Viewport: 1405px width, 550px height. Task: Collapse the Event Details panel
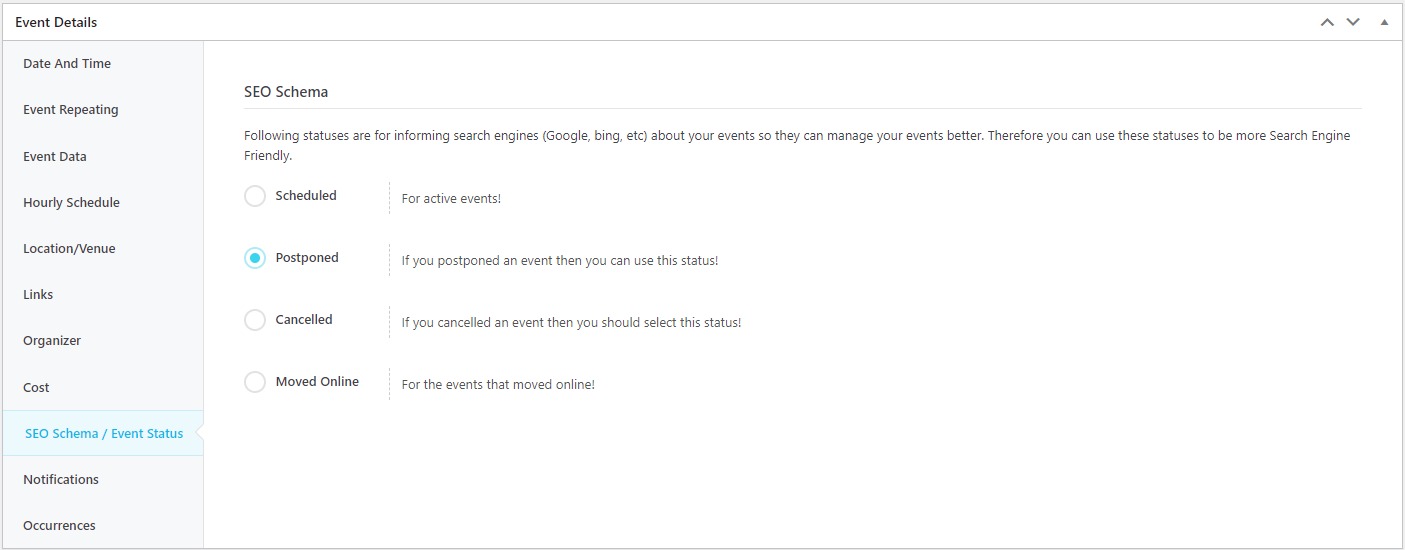(1384, 22)
